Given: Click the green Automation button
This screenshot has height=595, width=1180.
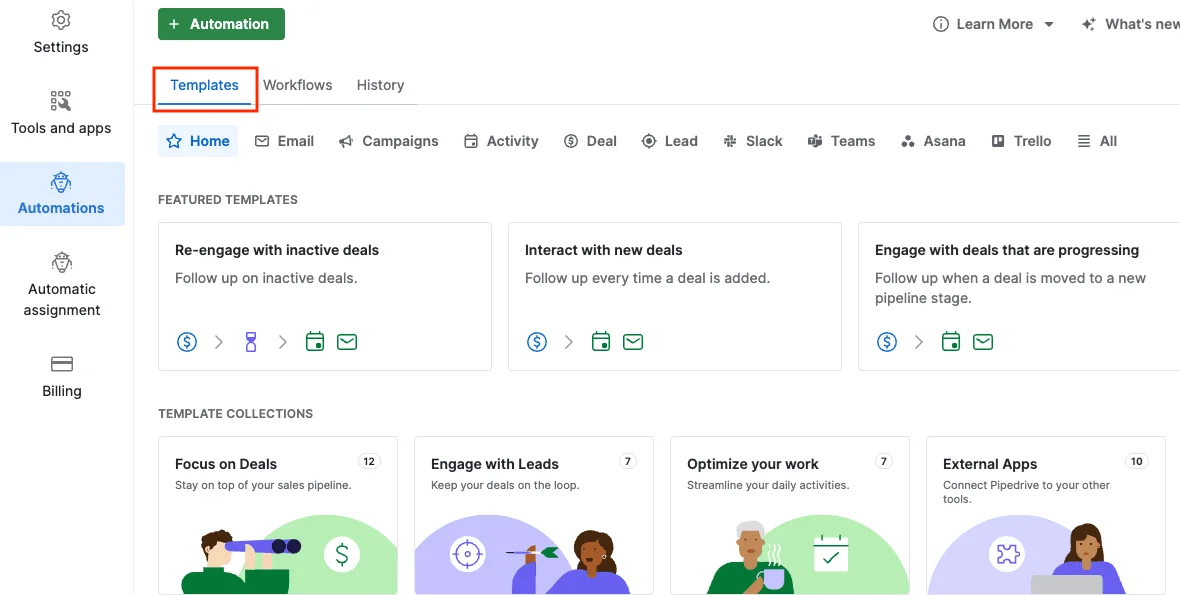Looking at the screenshot, I should 221,24.
